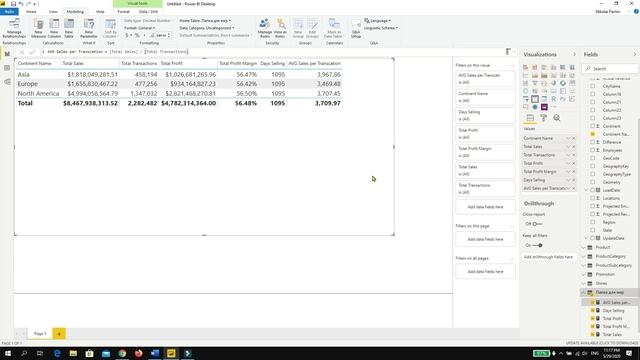Switch to the Data / Drill tab
Image resolution: width=640 pixels, height=360 pixels.
point(149,11)
